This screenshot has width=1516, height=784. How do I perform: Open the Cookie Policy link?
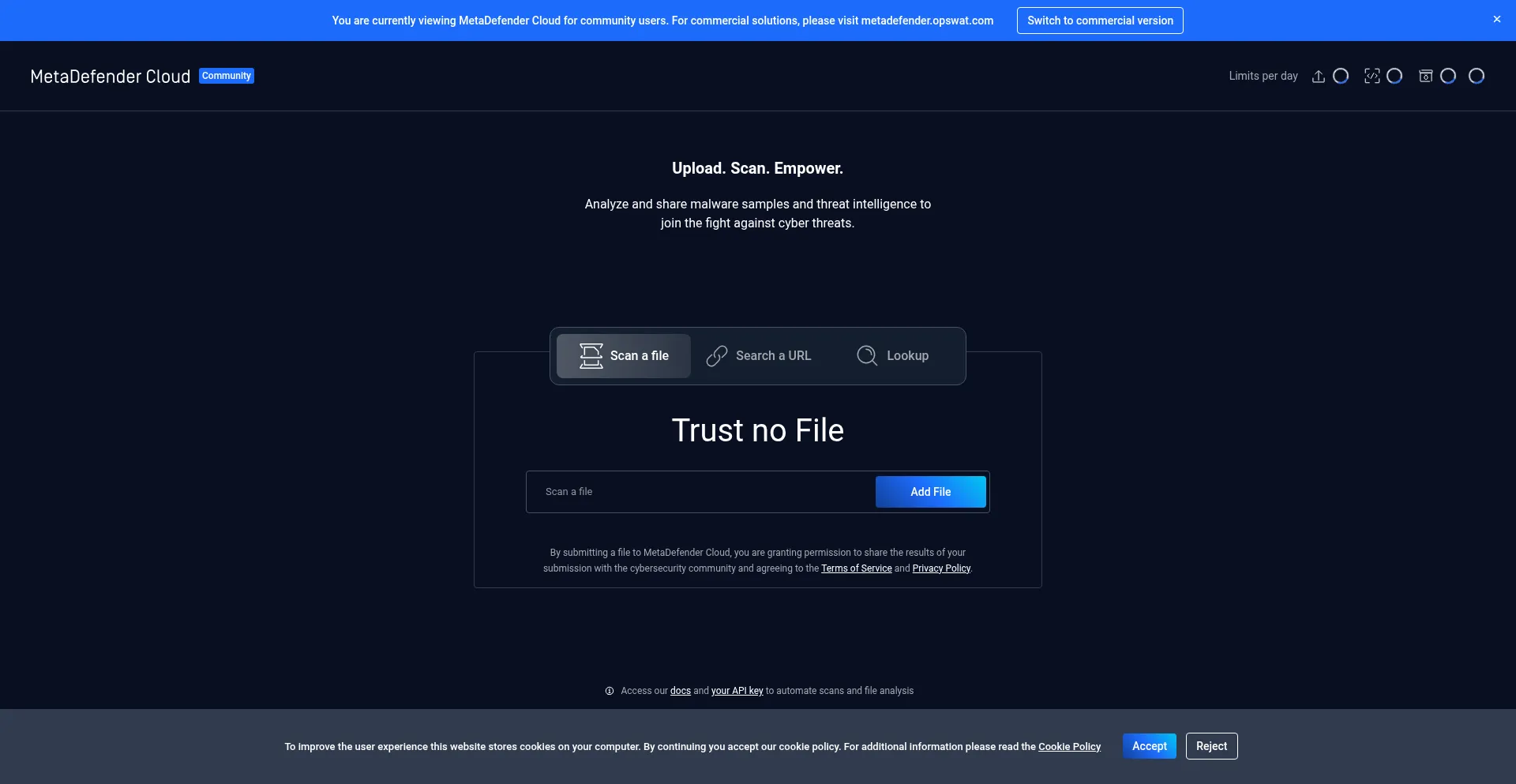point(1069,747)
